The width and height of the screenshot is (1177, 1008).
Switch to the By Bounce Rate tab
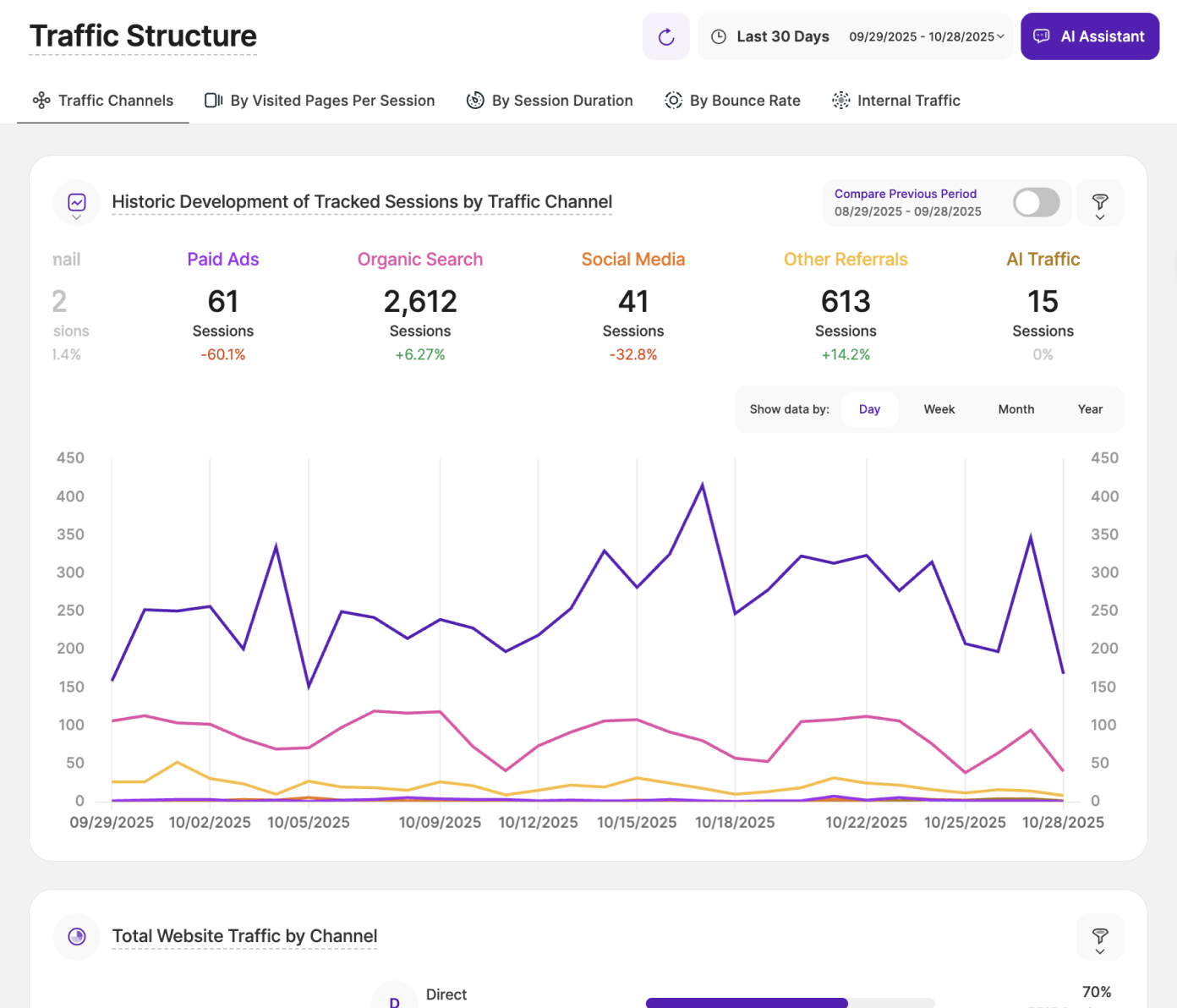[x=732, y=100]
